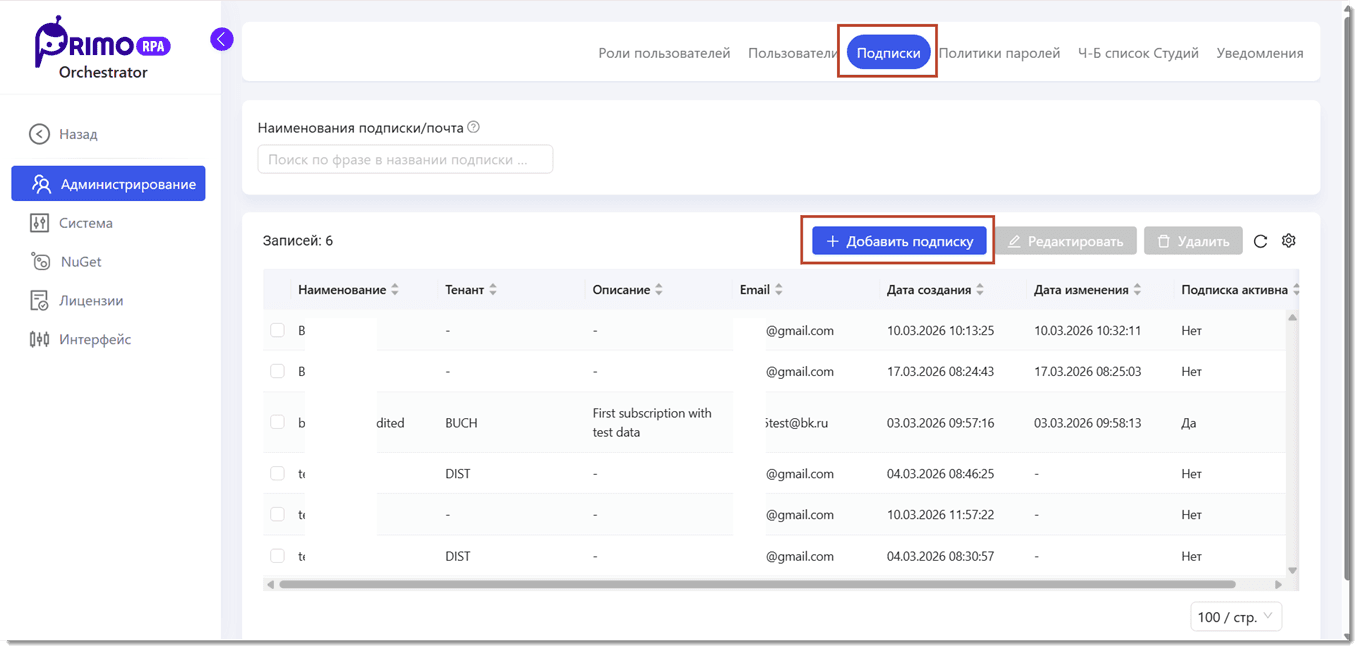The height and width of the screenshot is (651, 1360).
Task: Sort table by Дата создания column
Action: pyautogui.click(x=929, y=290)
